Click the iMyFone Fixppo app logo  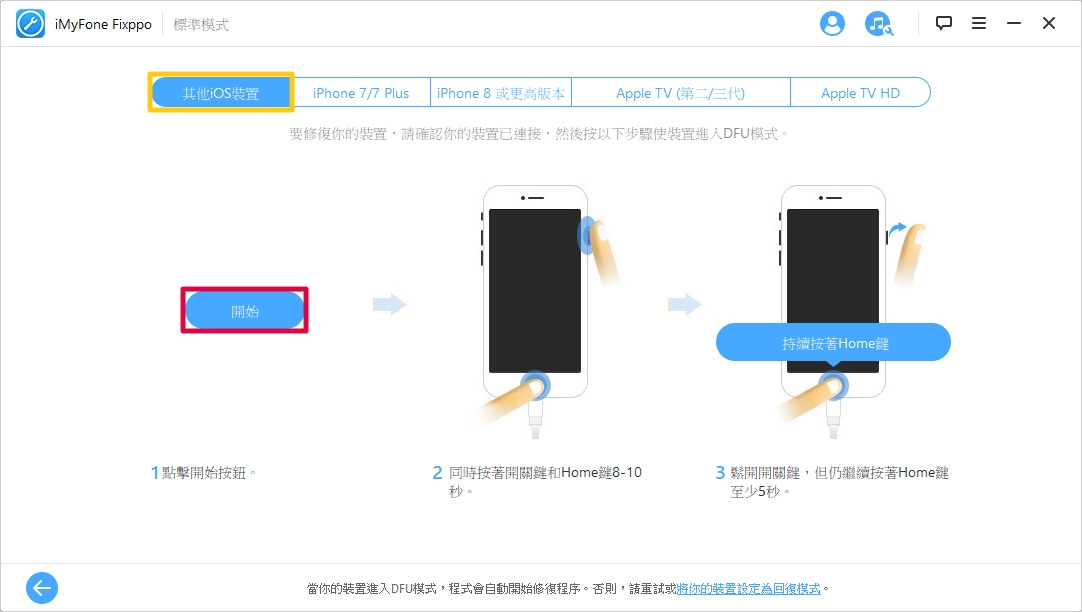30,24
